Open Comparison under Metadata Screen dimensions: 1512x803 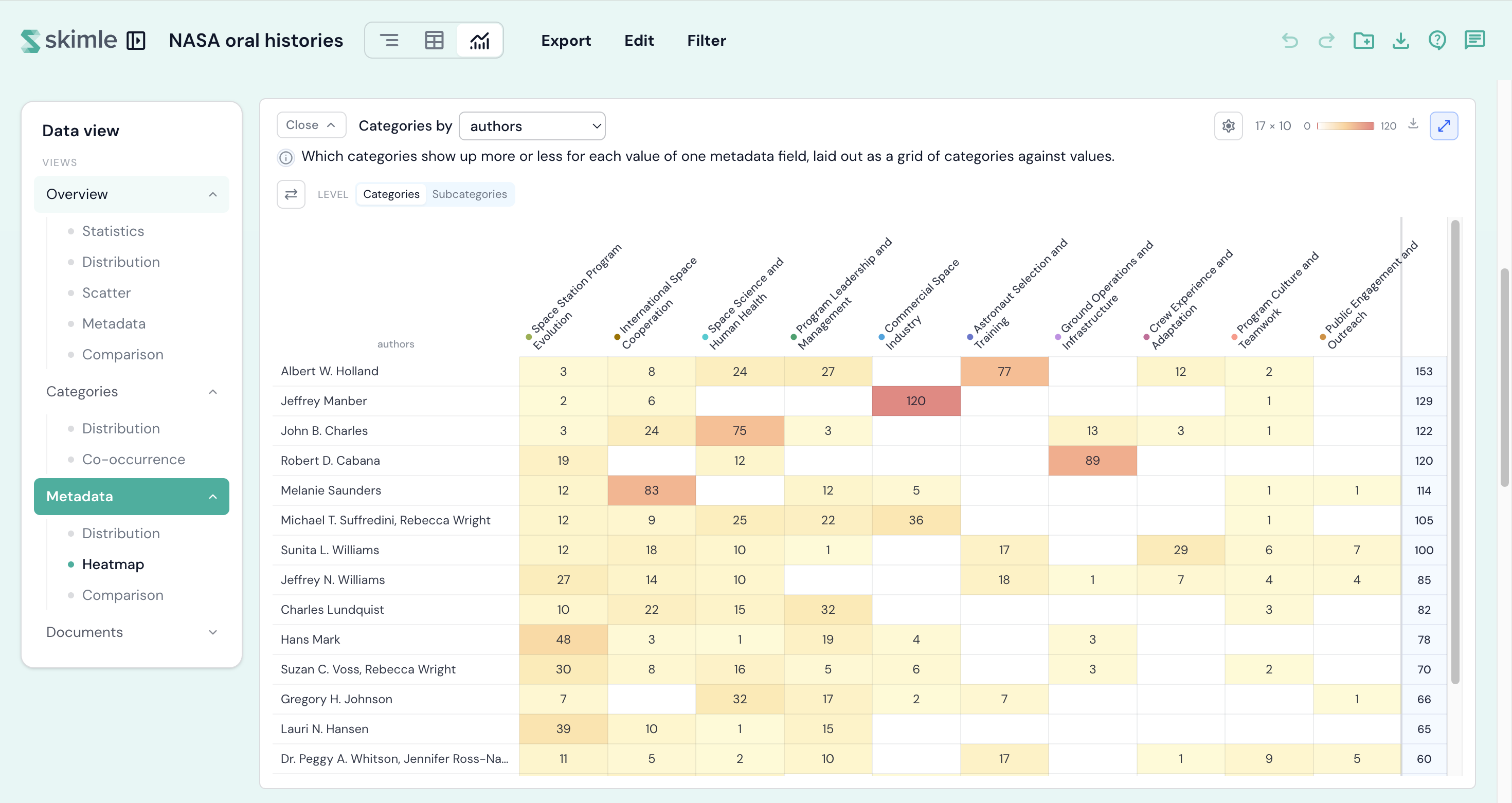[x=123, y=595]
